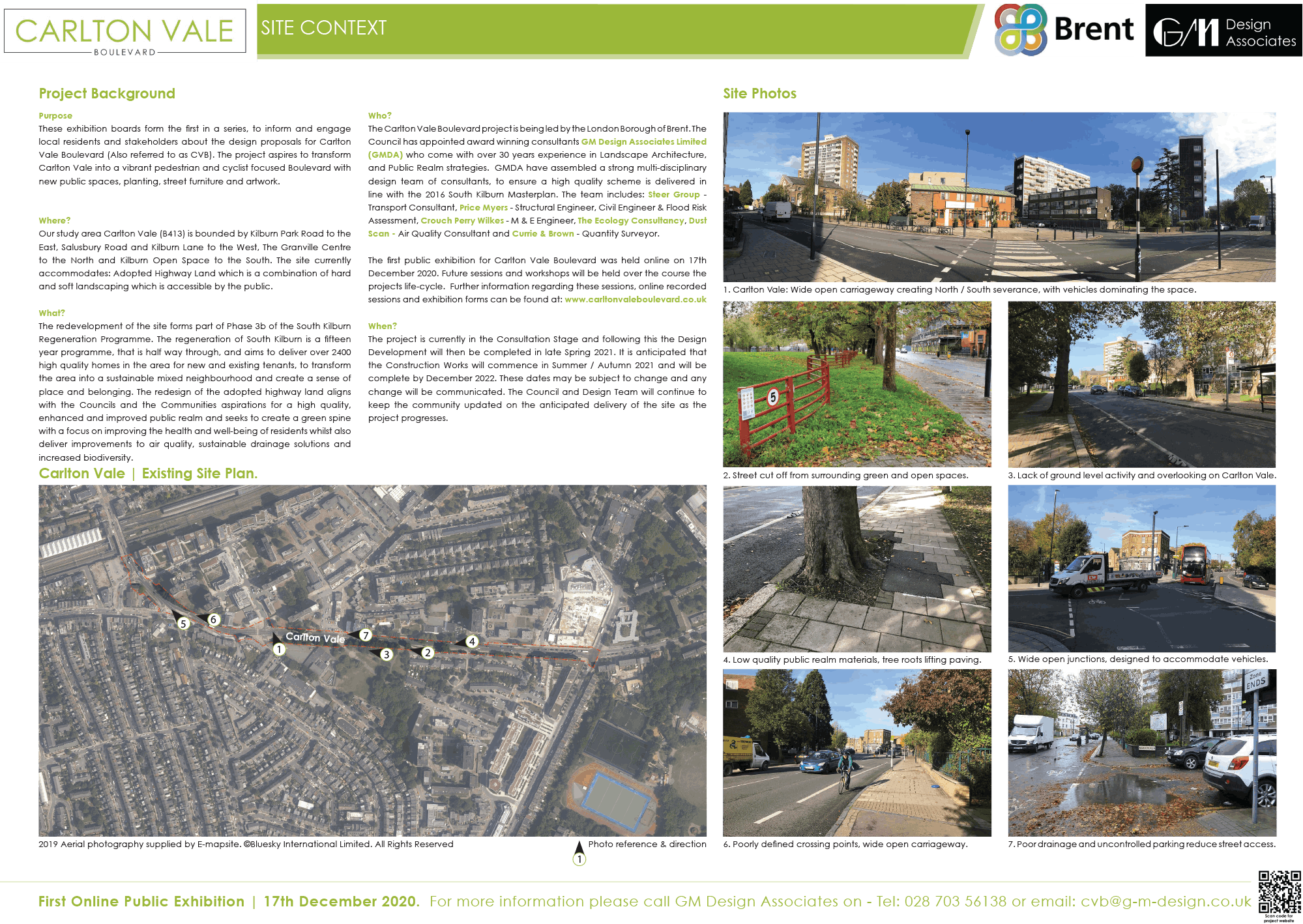Viewport: 1303px width, 924px height.
Task: Click the Carlton Vale Boulevard title logo
Action: (124, 32)
